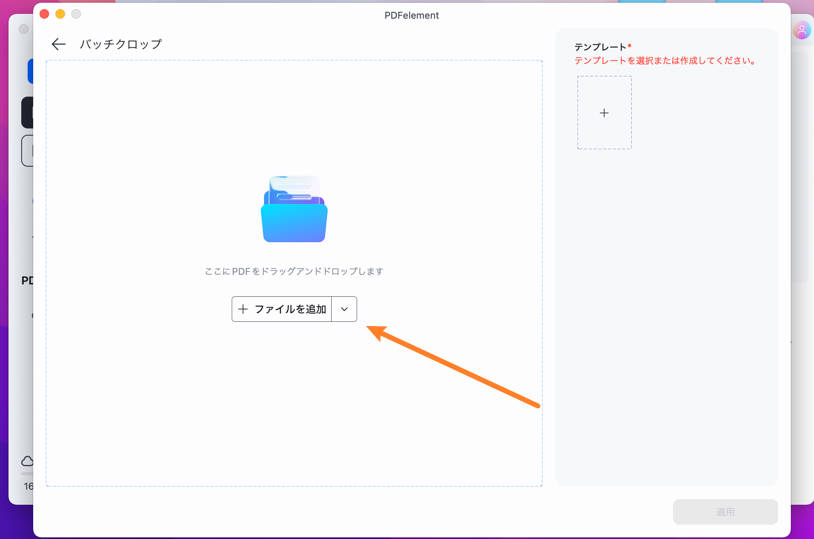The image size is (814, 539).
Task: Click the PDFelement window title
Action: (x=411, y=15)
